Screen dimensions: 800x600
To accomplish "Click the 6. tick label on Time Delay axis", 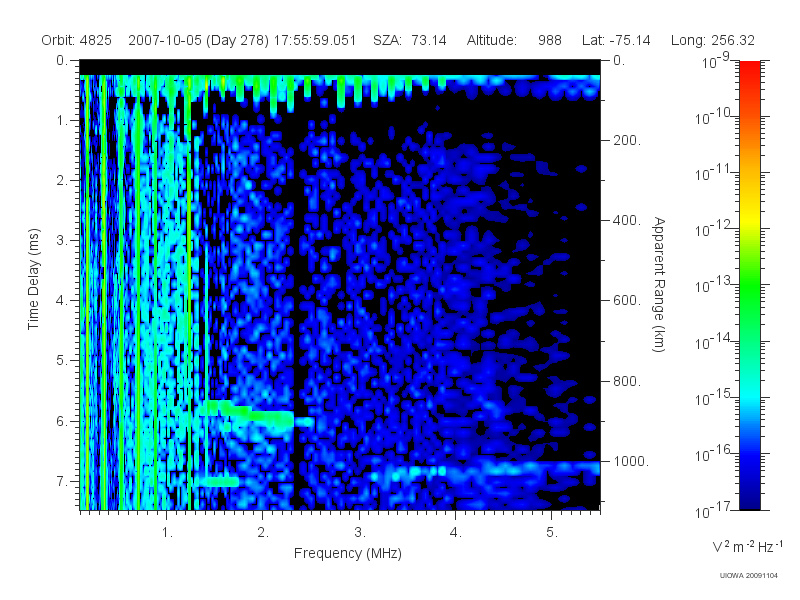I will 62,421.
